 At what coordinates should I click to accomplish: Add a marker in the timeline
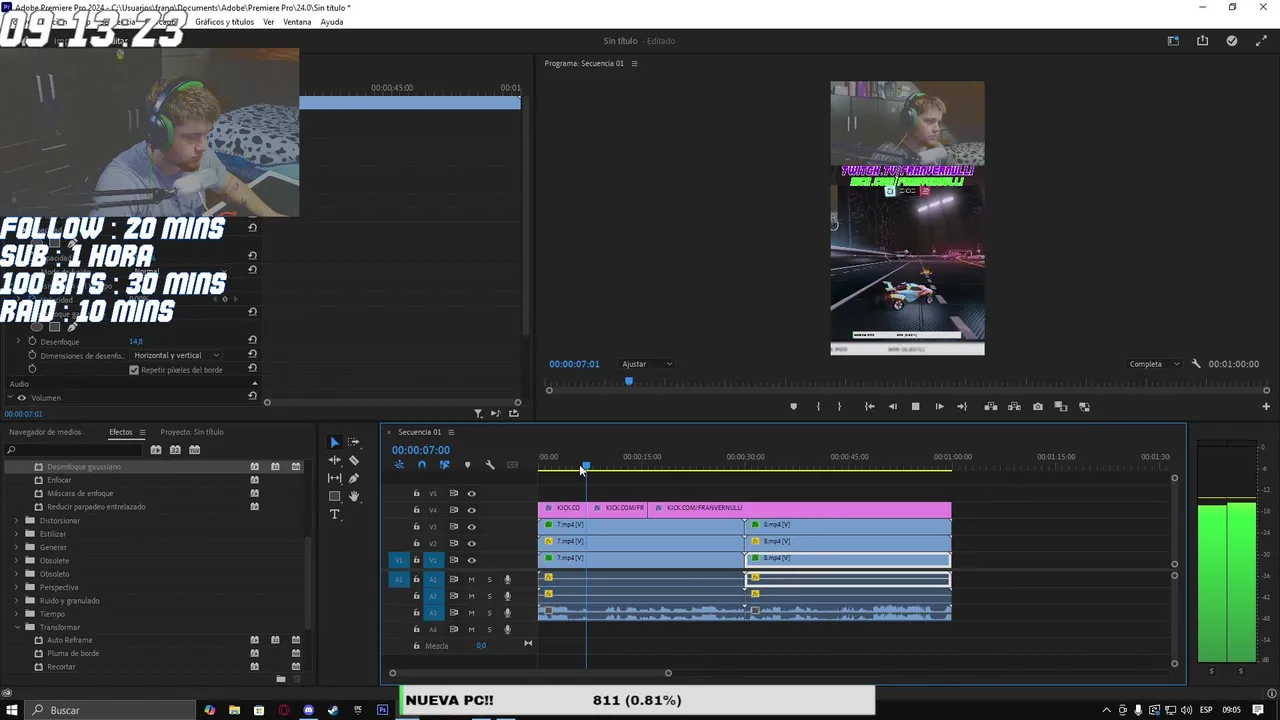coord(467,465)
